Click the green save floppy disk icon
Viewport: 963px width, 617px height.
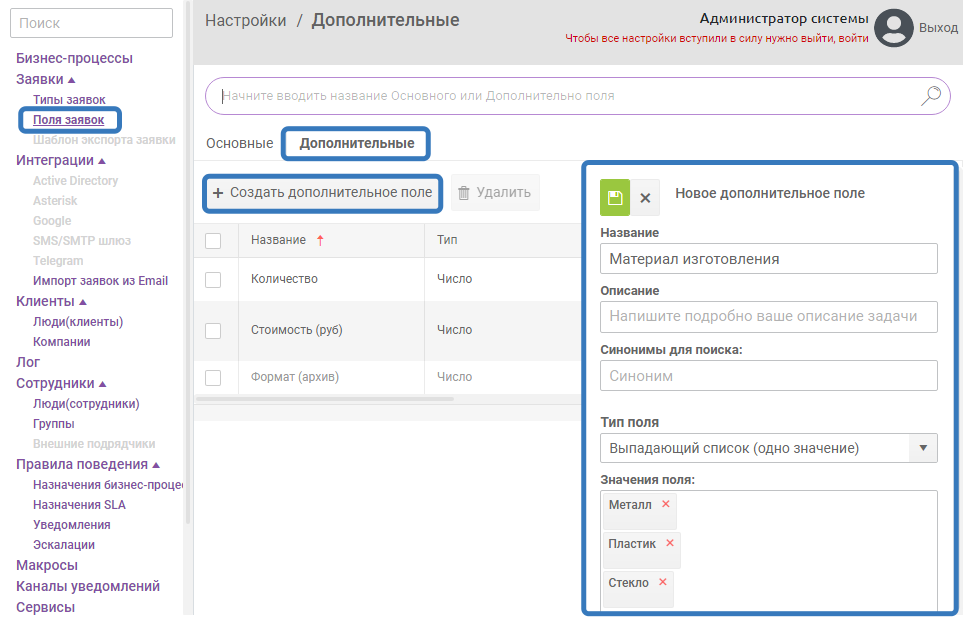coord(615,198)
